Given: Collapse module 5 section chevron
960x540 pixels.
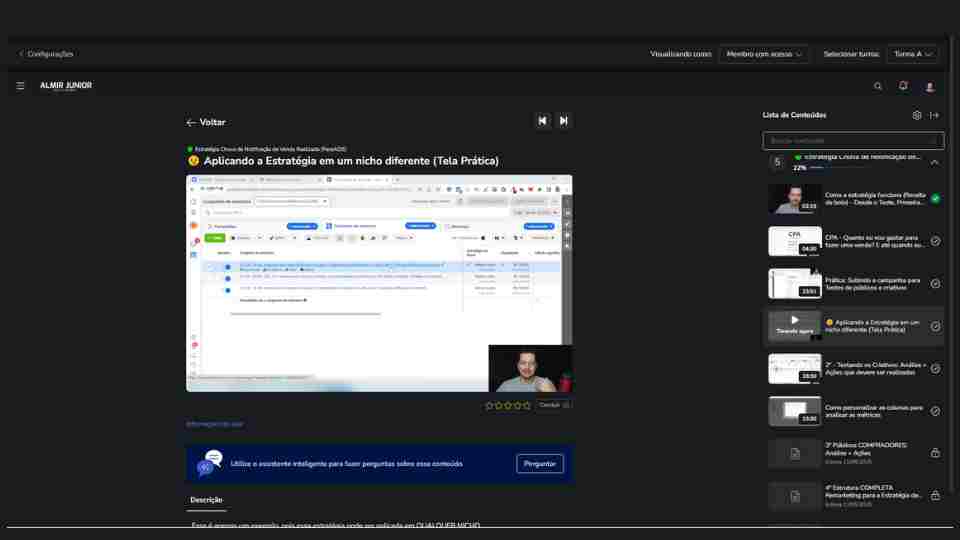Looking at the screenshot, I should click(934, 162).
